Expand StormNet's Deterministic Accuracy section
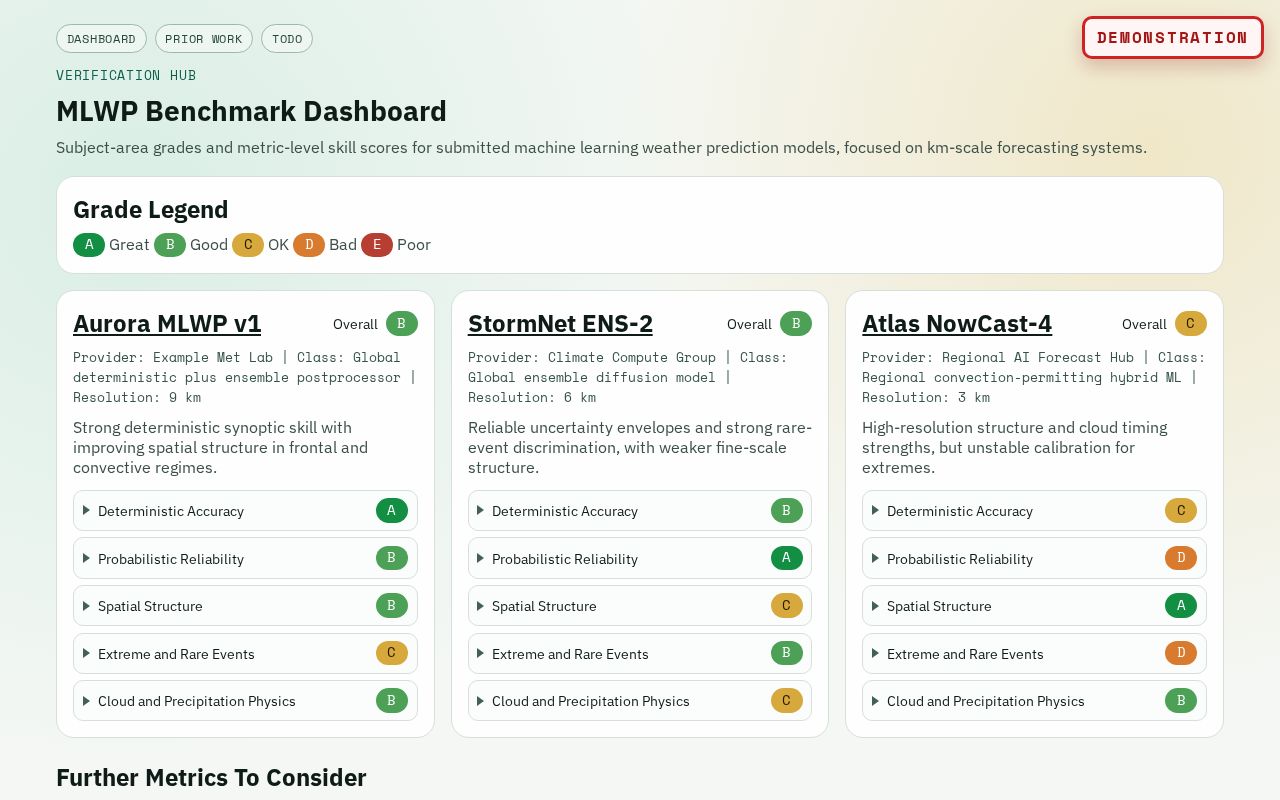 pos(640,511)
